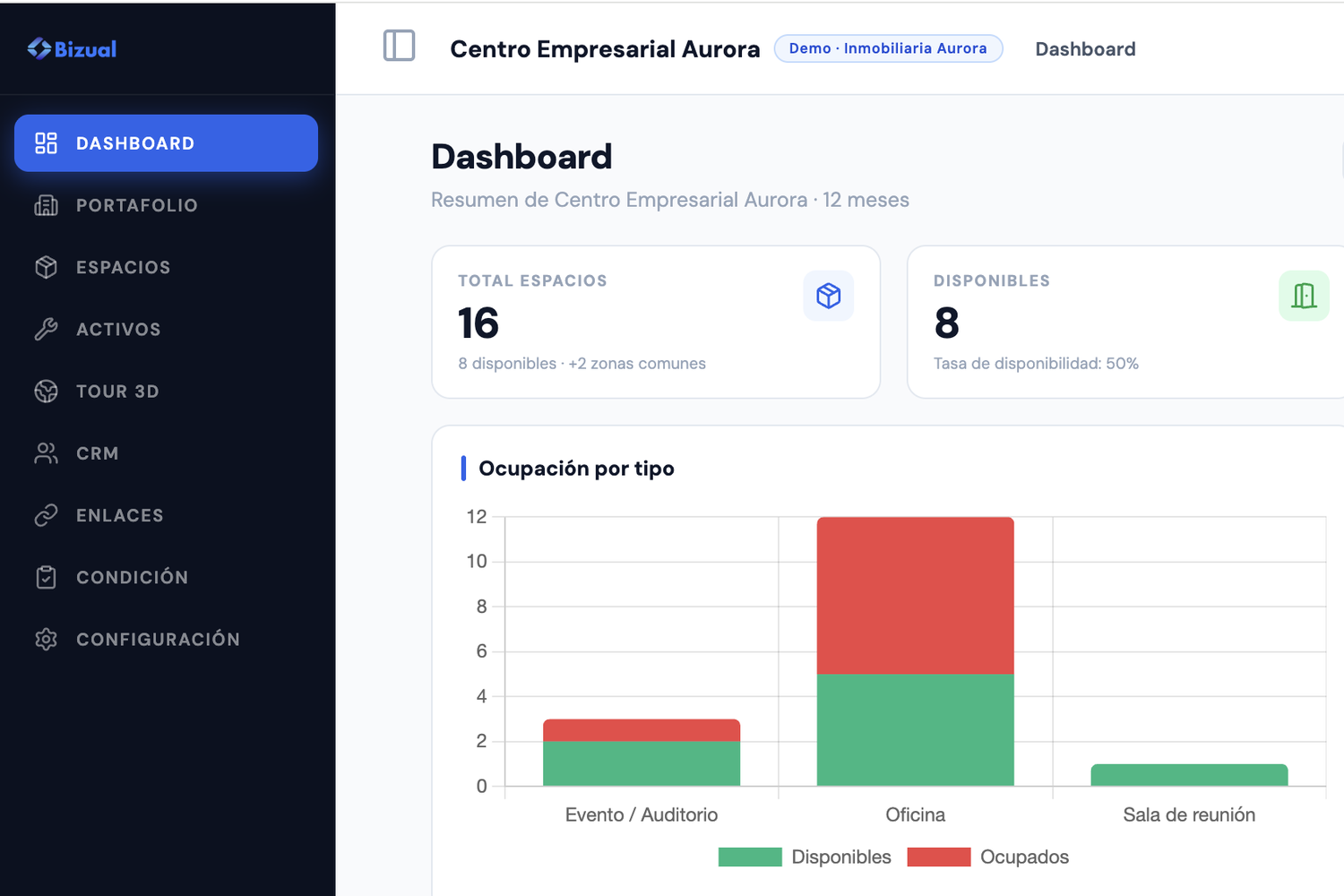The image size is (1344, 896).
Task: Click the CRM people icon
Action: coord(46,453)
